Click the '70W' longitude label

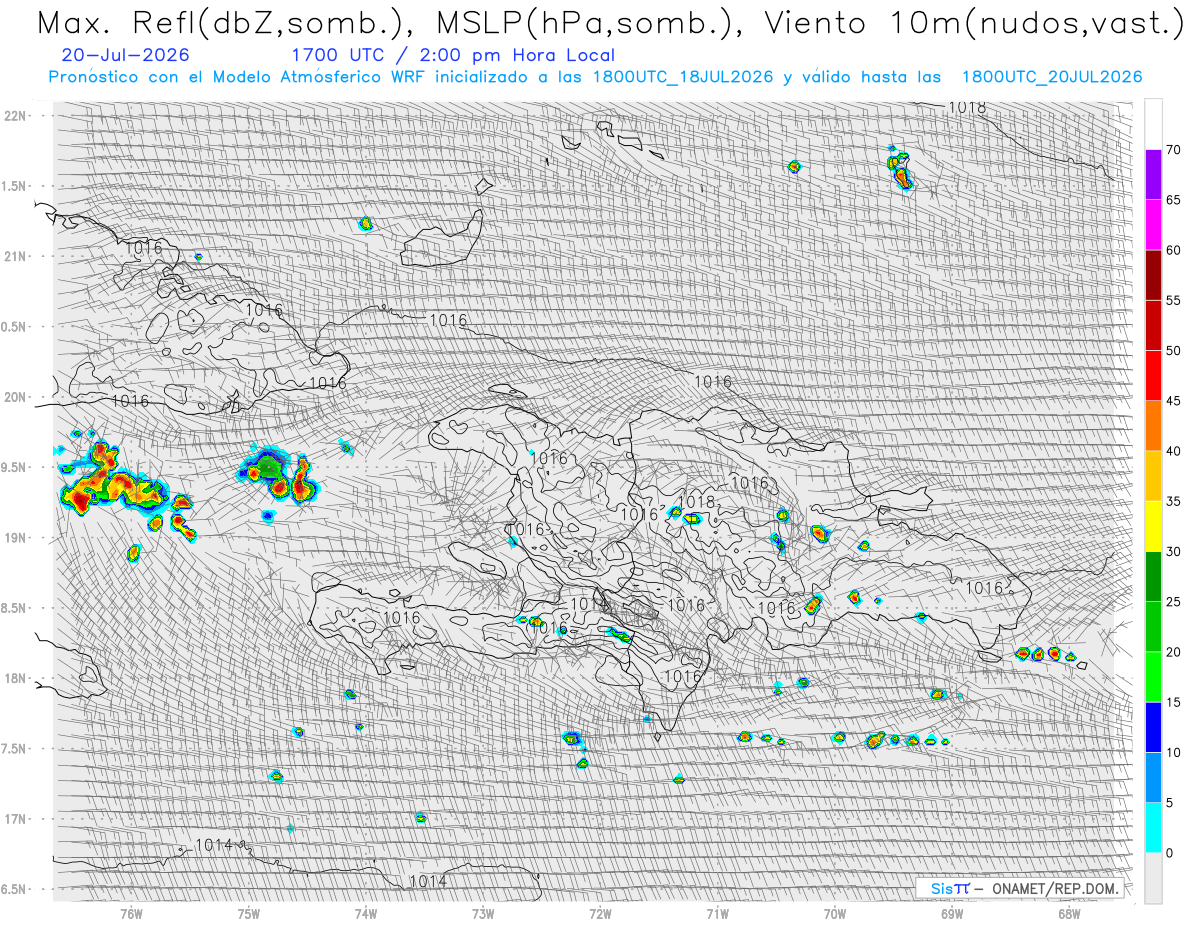point(835,913)
